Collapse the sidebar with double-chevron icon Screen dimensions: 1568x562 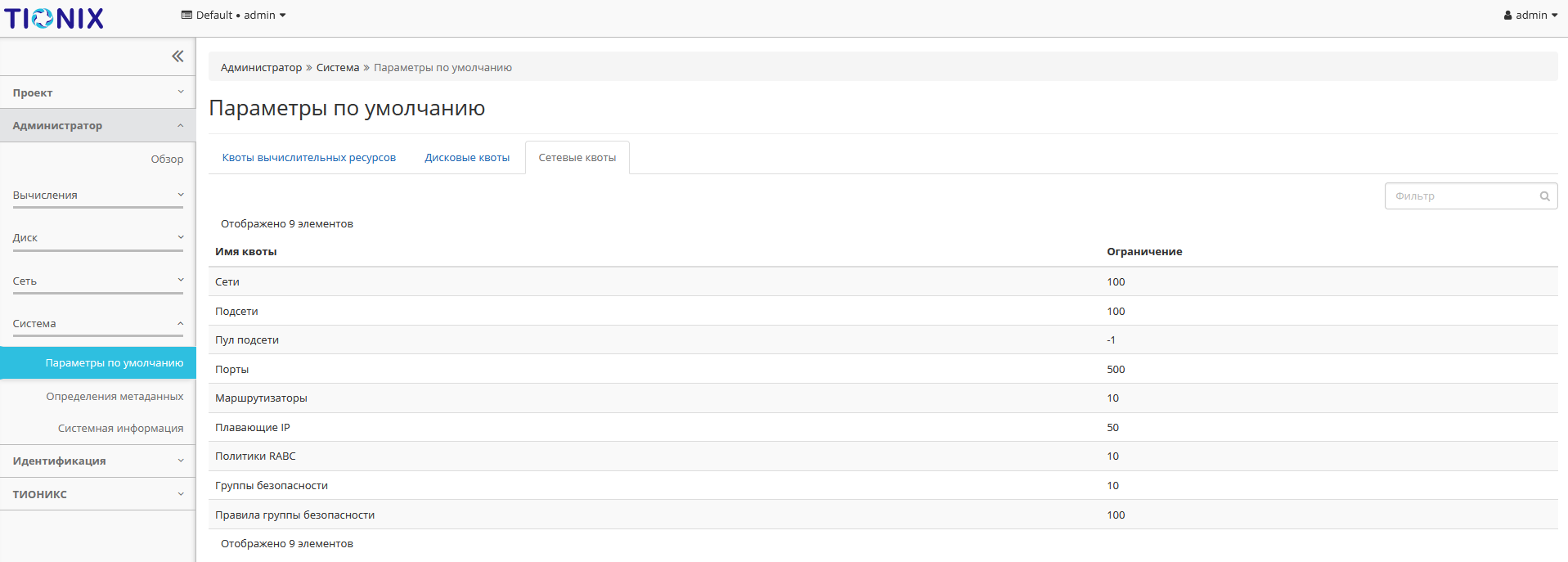(177, 56)
